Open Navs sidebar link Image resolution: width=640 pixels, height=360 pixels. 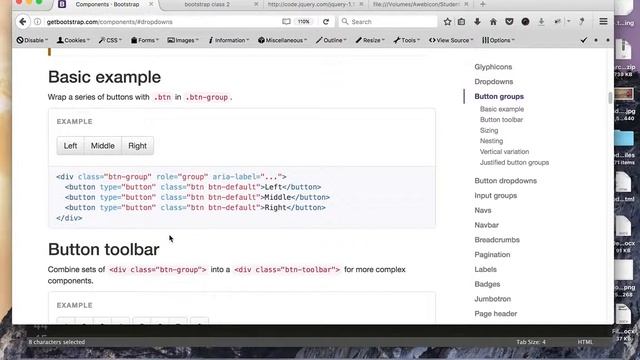[x=482, y=210]
